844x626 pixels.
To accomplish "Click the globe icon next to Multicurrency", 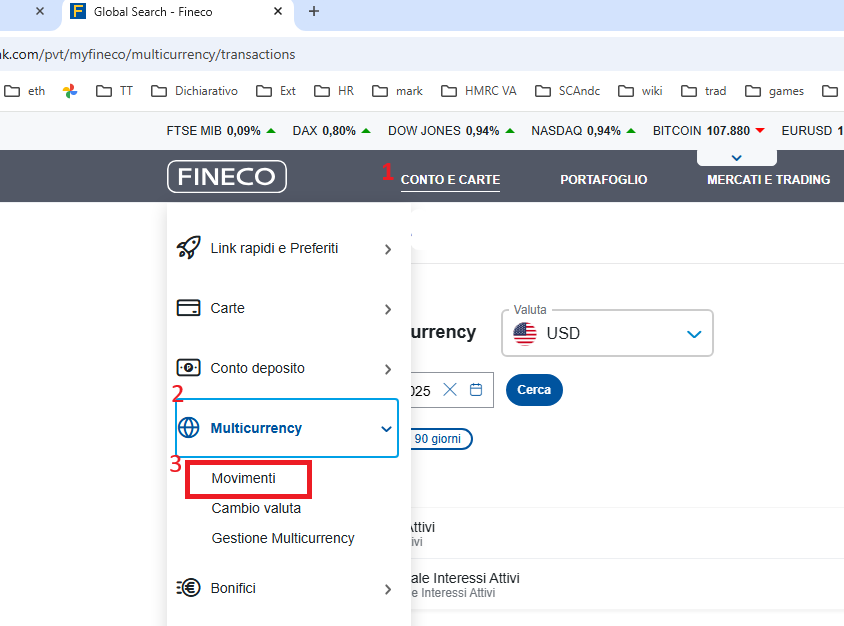I will tap(188, 428).
